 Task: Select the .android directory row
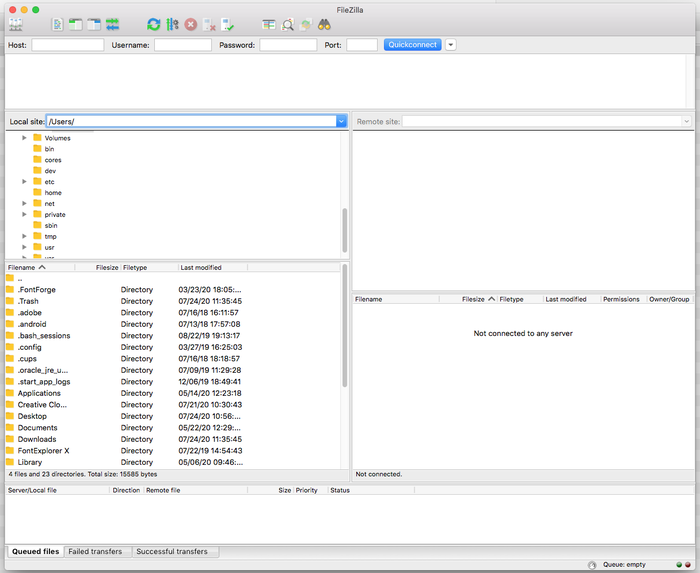tap(172, 324)
